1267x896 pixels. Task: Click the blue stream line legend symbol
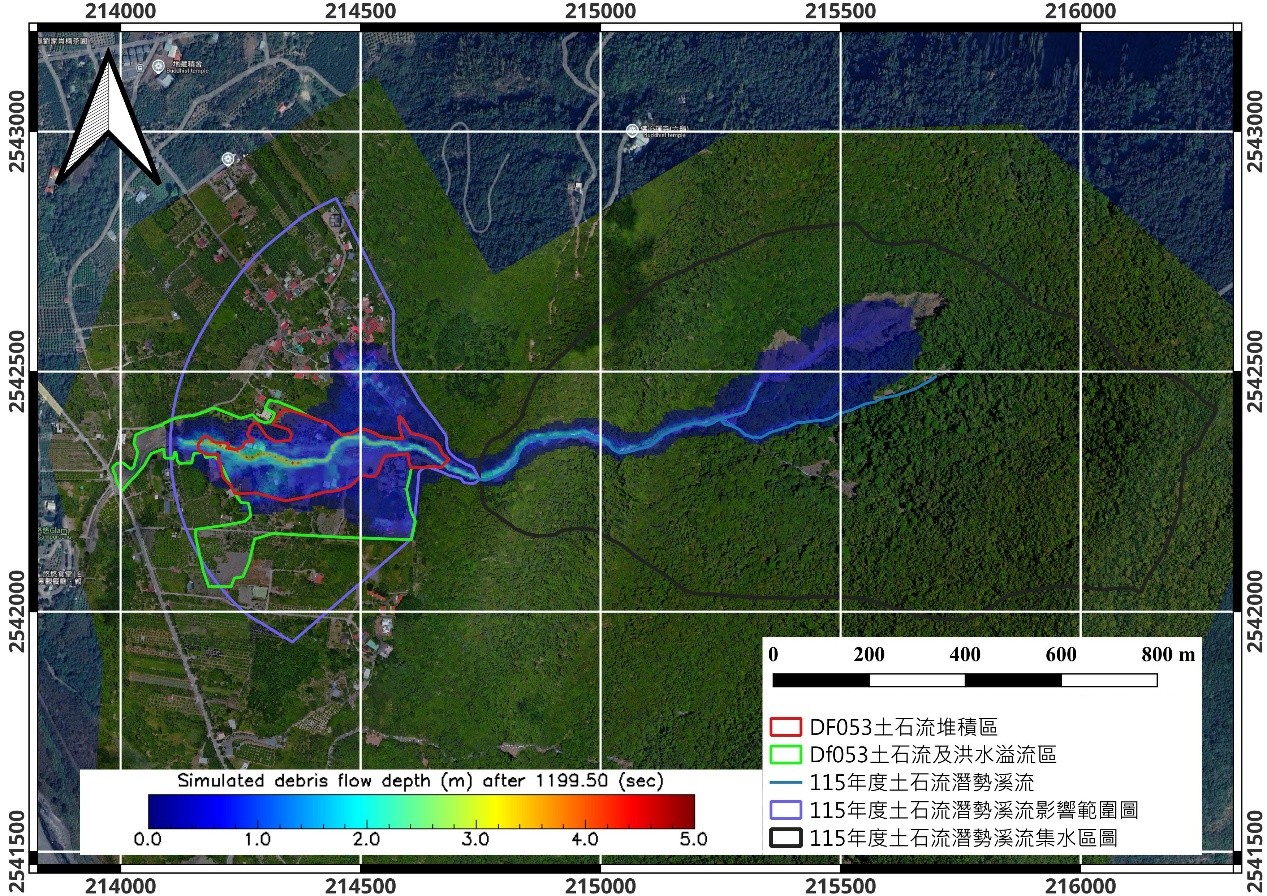pyautogui.click(x=786, y=781)
